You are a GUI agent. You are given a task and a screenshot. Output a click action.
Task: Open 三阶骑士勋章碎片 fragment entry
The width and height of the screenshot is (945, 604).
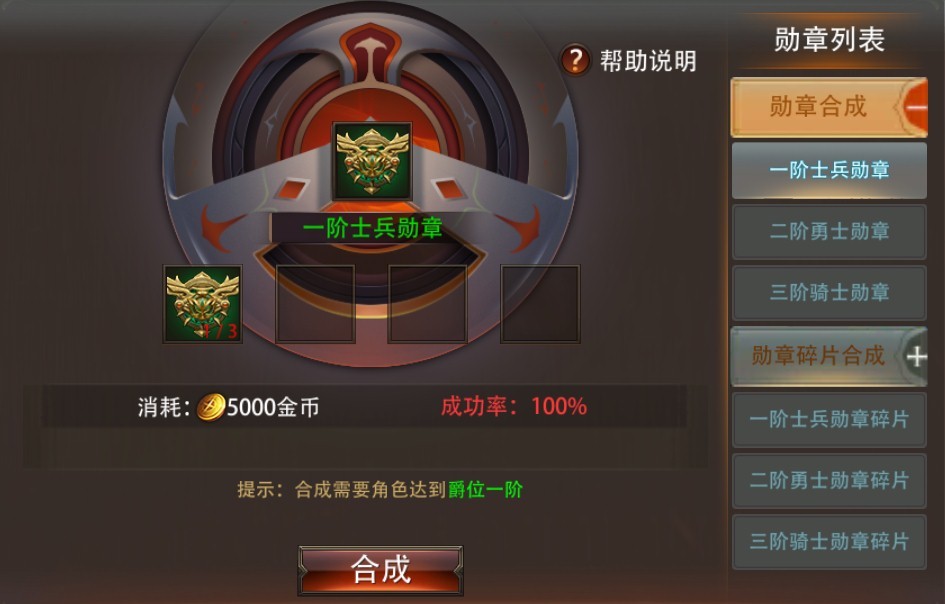tap(829, 541)
